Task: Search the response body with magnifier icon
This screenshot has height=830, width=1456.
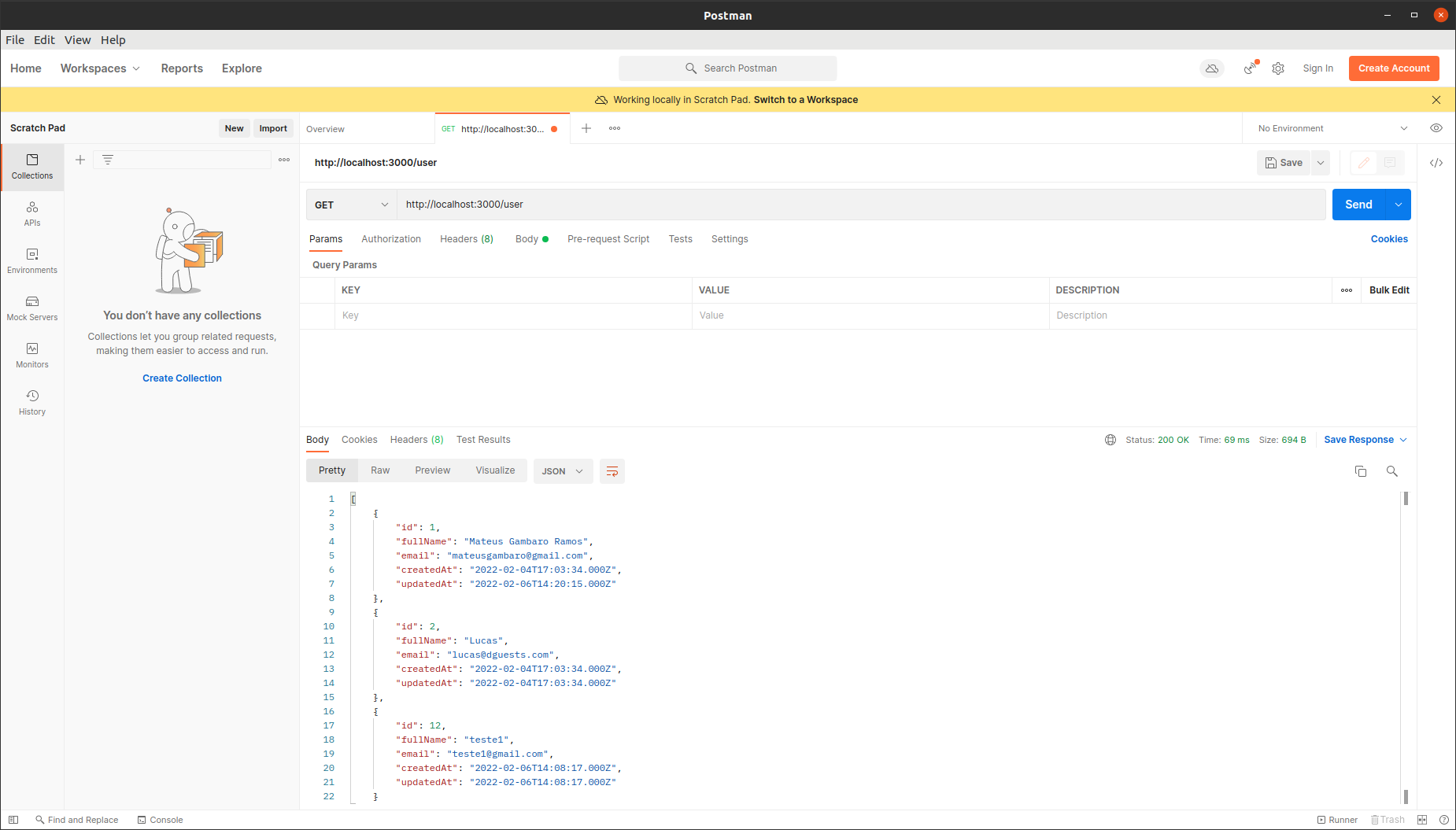Action: point(1392,471)
